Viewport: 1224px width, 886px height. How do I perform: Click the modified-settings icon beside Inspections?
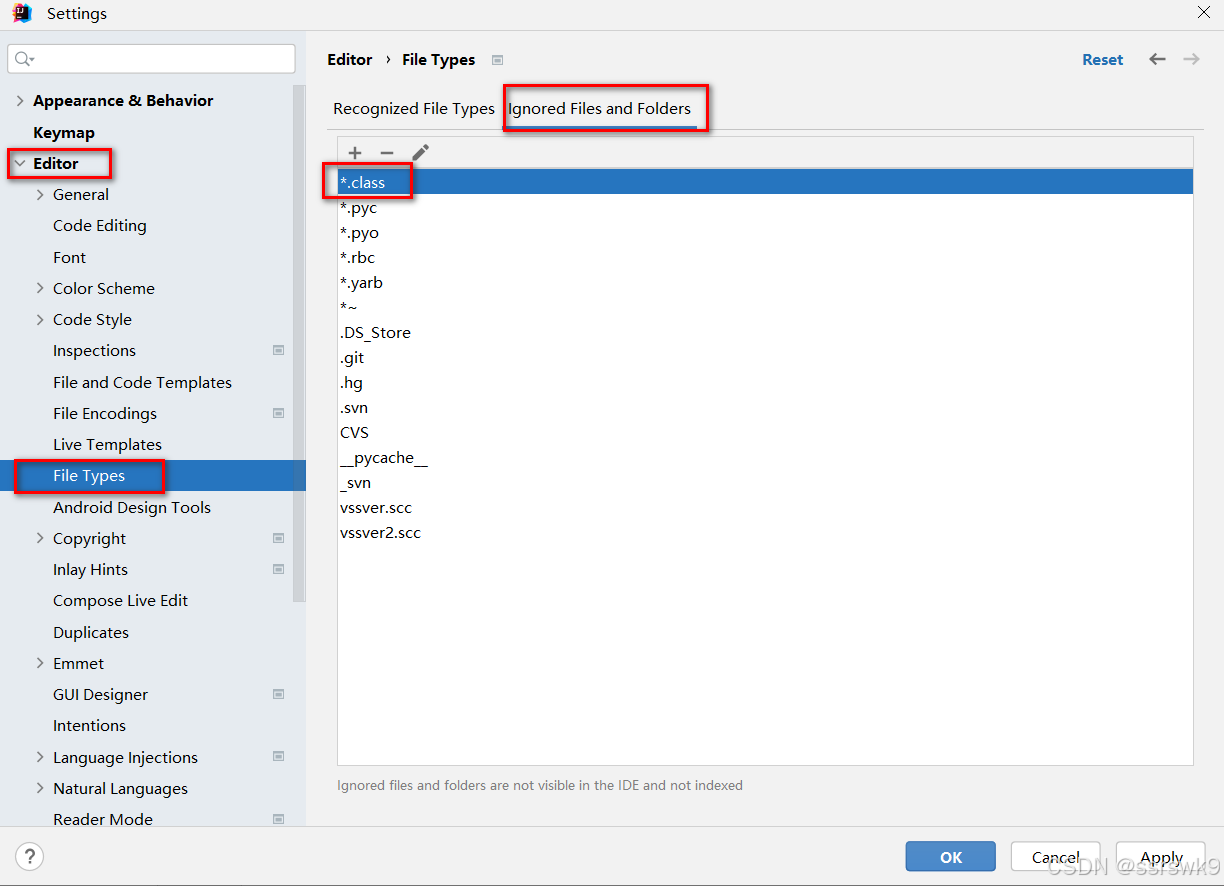pyautogui.click(x=278, y=350)
